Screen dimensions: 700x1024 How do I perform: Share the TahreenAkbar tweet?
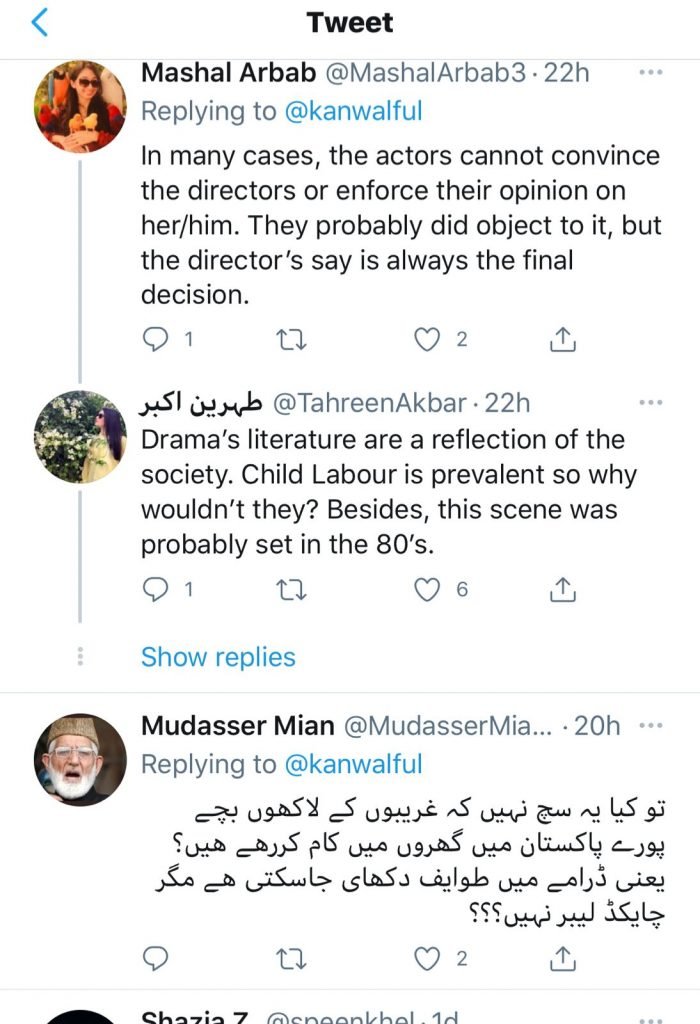click(x=563, y=590)
